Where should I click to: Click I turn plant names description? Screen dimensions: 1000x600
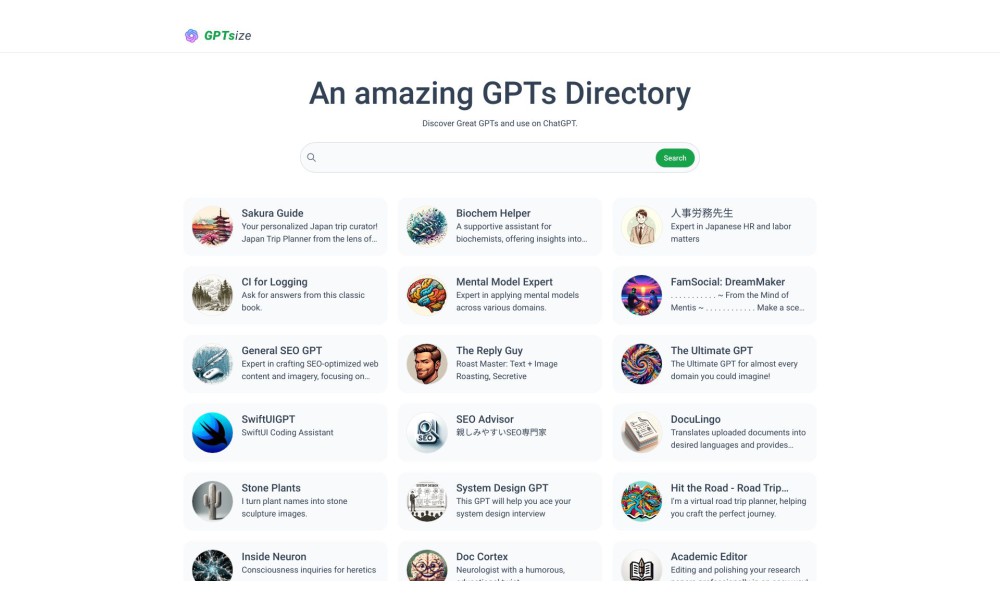coord(294,508)
